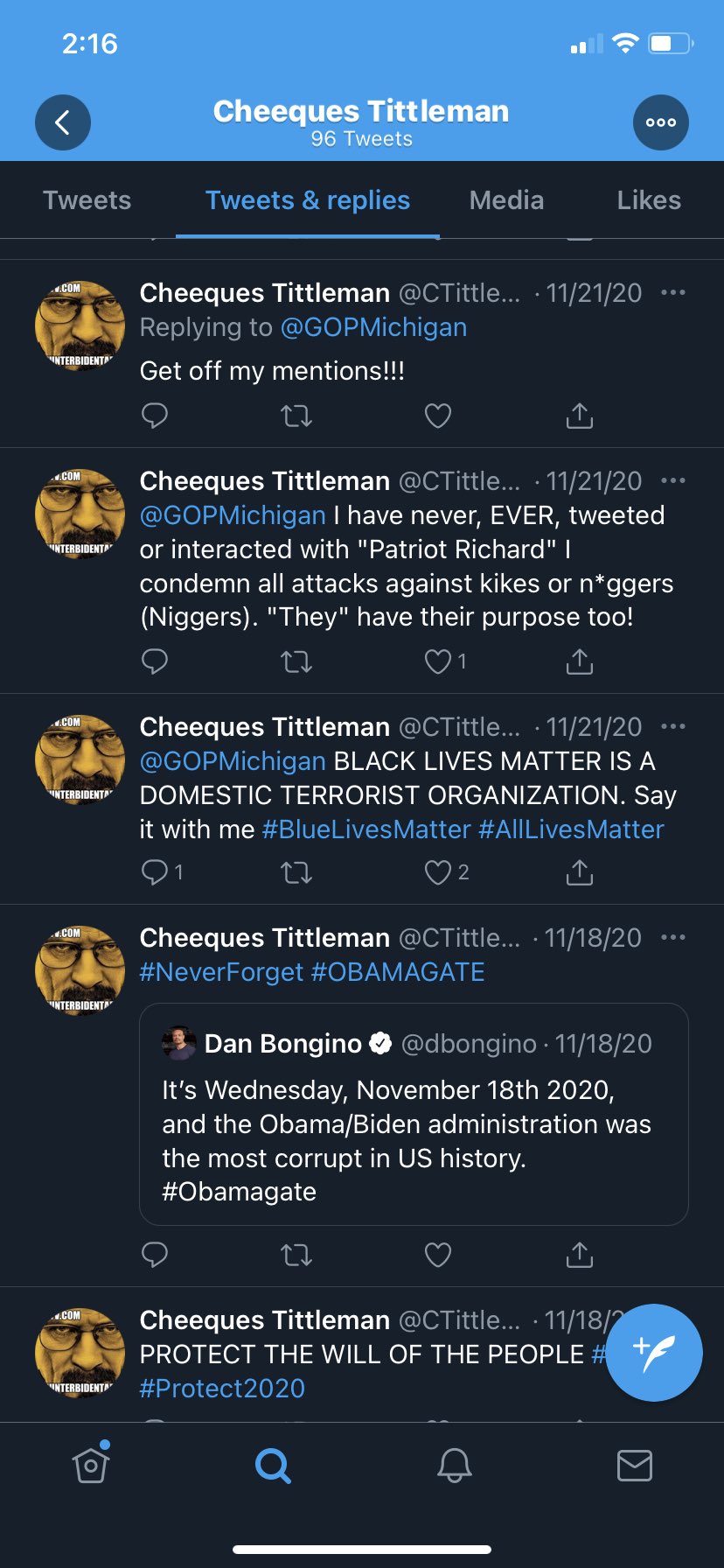
Task: Like the tweet with 2 likes
Action: coord(438,872)
